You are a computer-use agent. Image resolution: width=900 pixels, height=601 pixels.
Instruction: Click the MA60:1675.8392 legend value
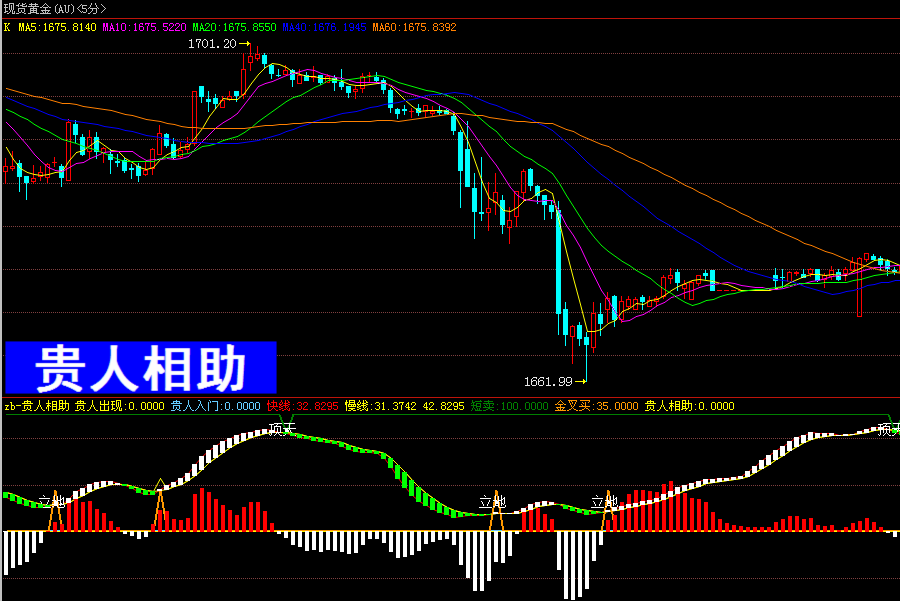tap(414, 27)
